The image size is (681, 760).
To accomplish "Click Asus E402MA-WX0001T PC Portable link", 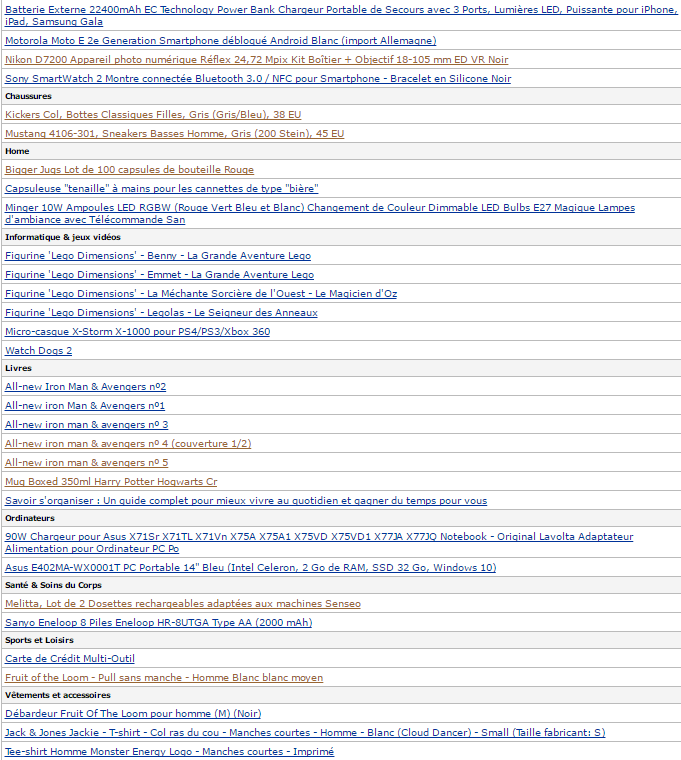I will [x=251, y=567].
